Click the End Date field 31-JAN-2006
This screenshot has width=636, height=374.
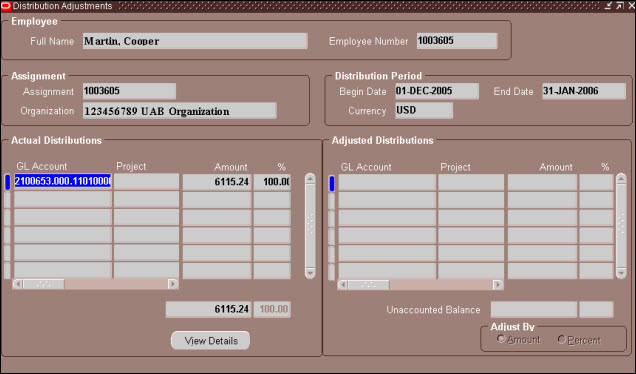tap(584, 91)
